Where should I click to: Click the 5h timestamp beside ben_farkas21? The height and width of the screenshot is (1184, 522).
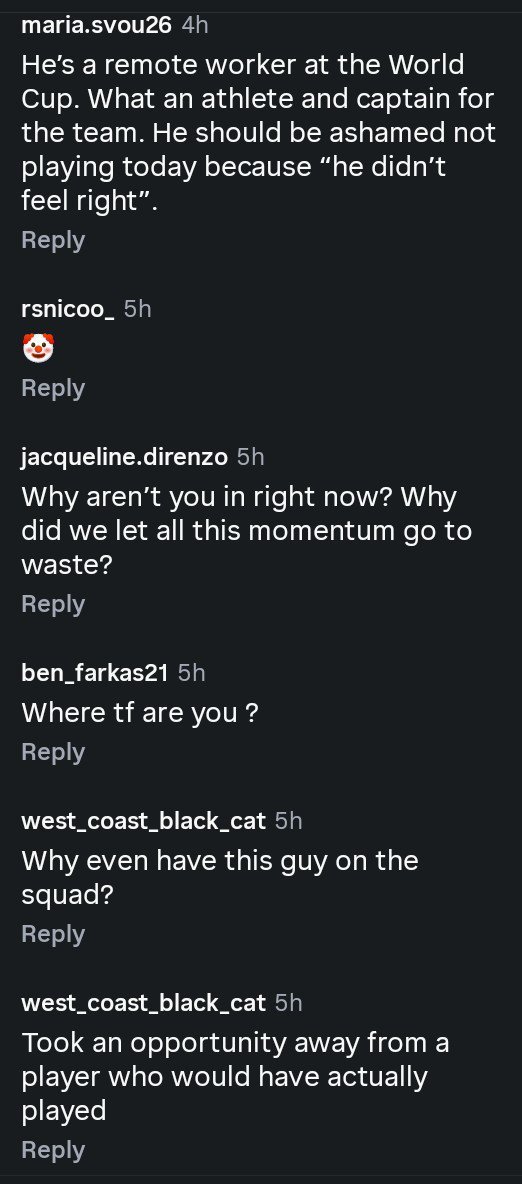tap(192, 673)
